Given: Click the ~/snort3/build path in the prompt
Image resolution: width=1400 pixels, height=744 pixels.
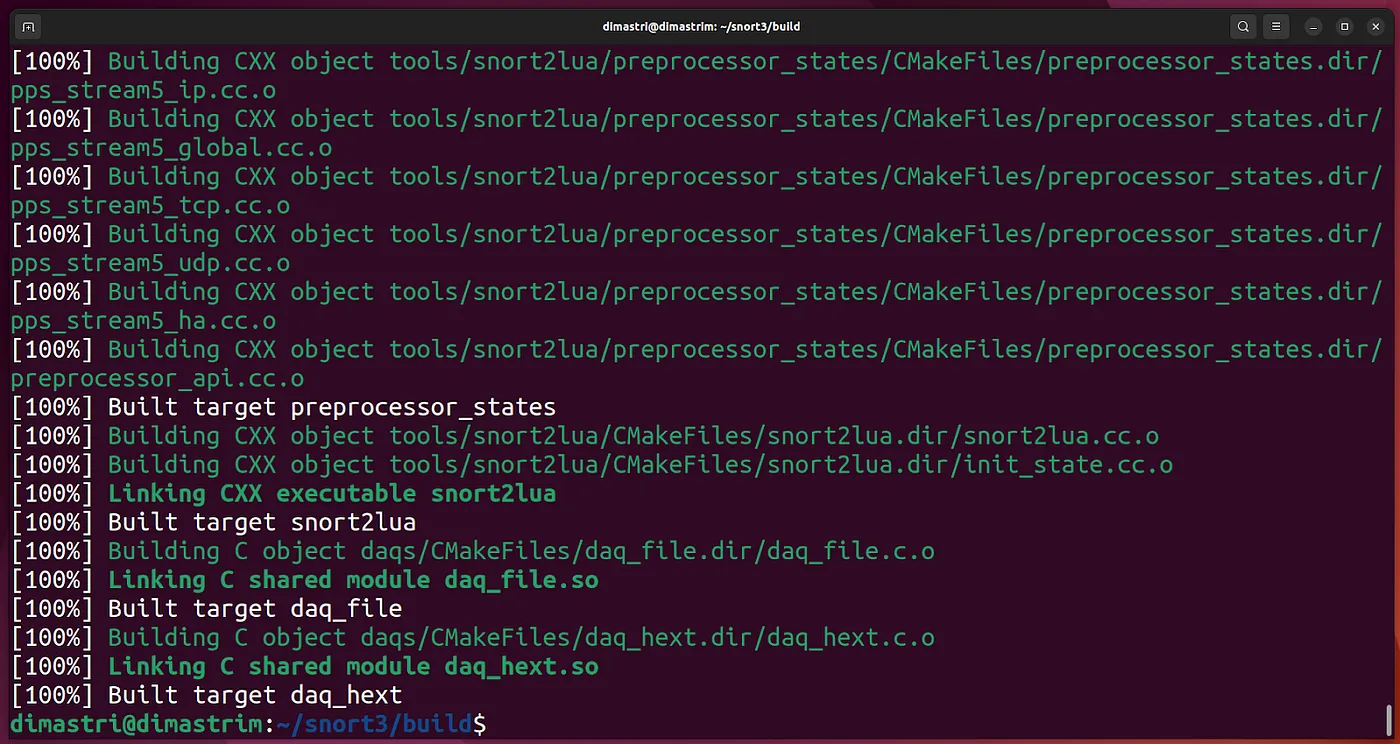Looking at the screenshot, I should pyautogui.click(x=379, y=723).
